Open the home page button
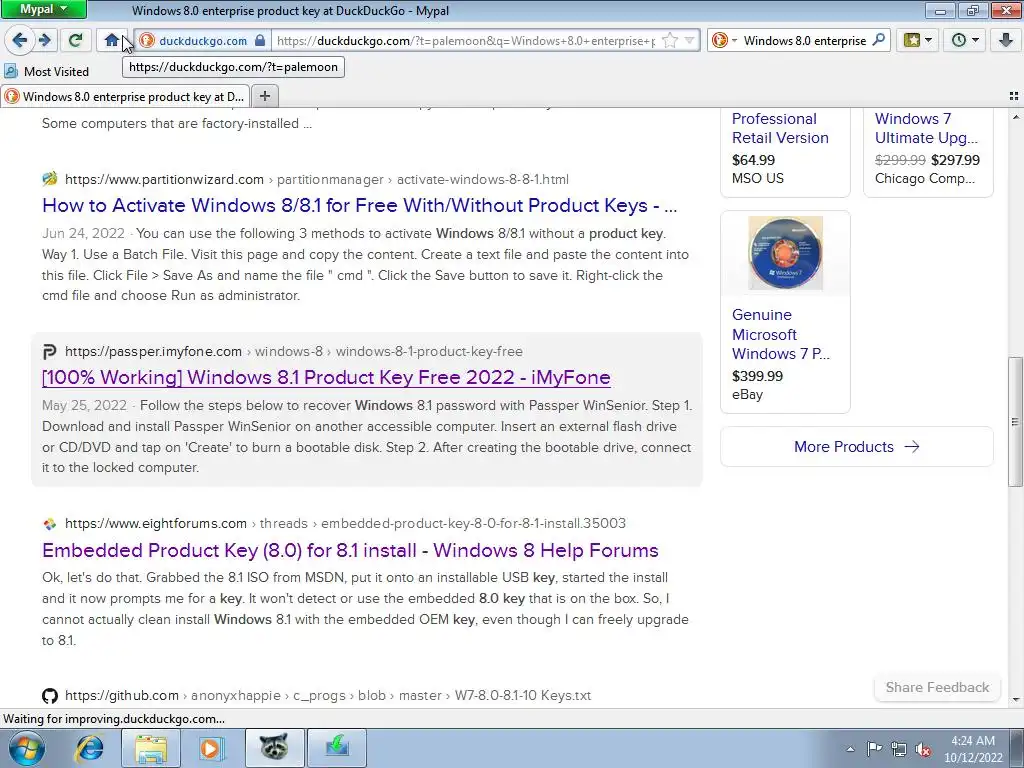1024x768 pixels. [x=112, y=40]
